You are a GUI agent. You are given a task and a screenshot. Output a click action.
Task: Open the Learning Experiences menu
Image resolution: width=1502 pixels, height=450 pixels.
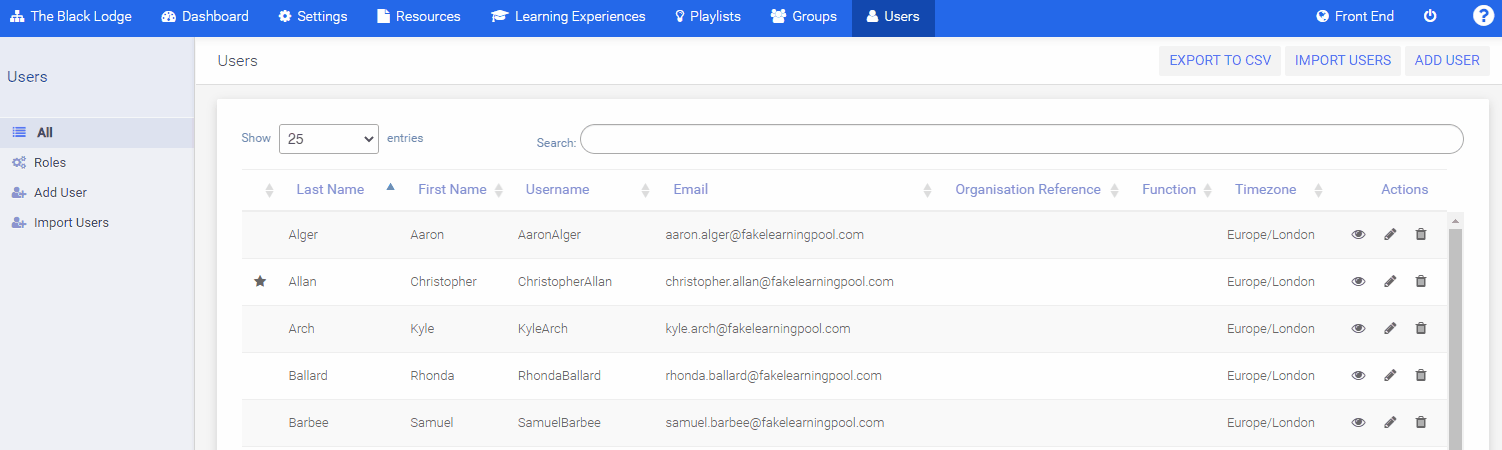(568, 17)
